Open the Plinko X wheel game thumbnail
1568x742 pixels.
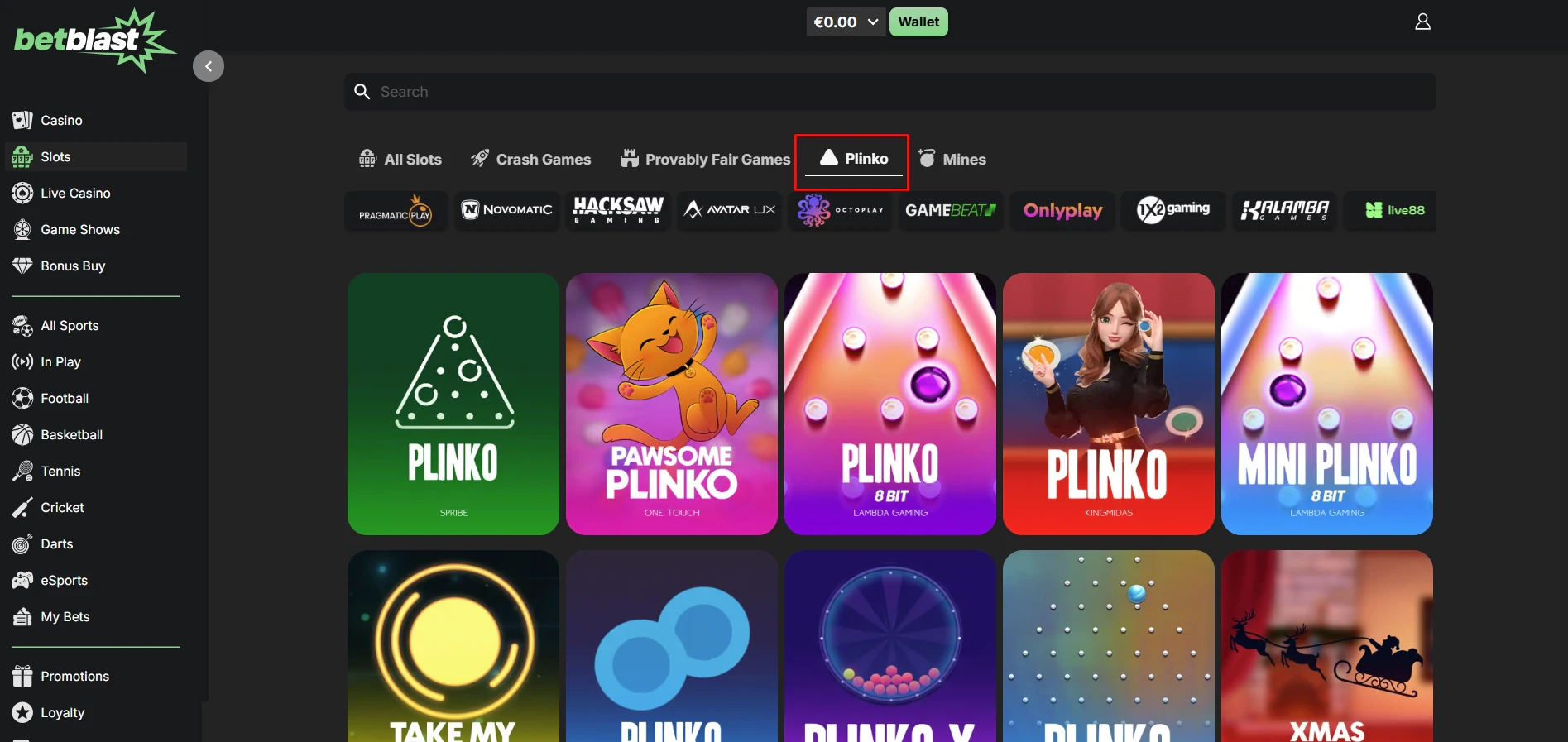tap(890, 646)
